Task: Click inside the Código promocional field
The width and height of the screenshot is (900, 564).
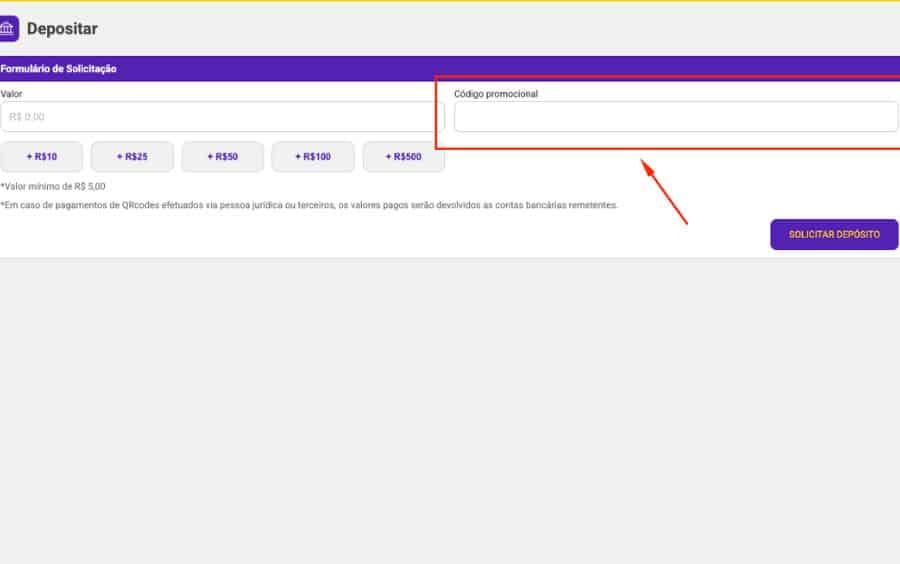Action: click(675, 117)
